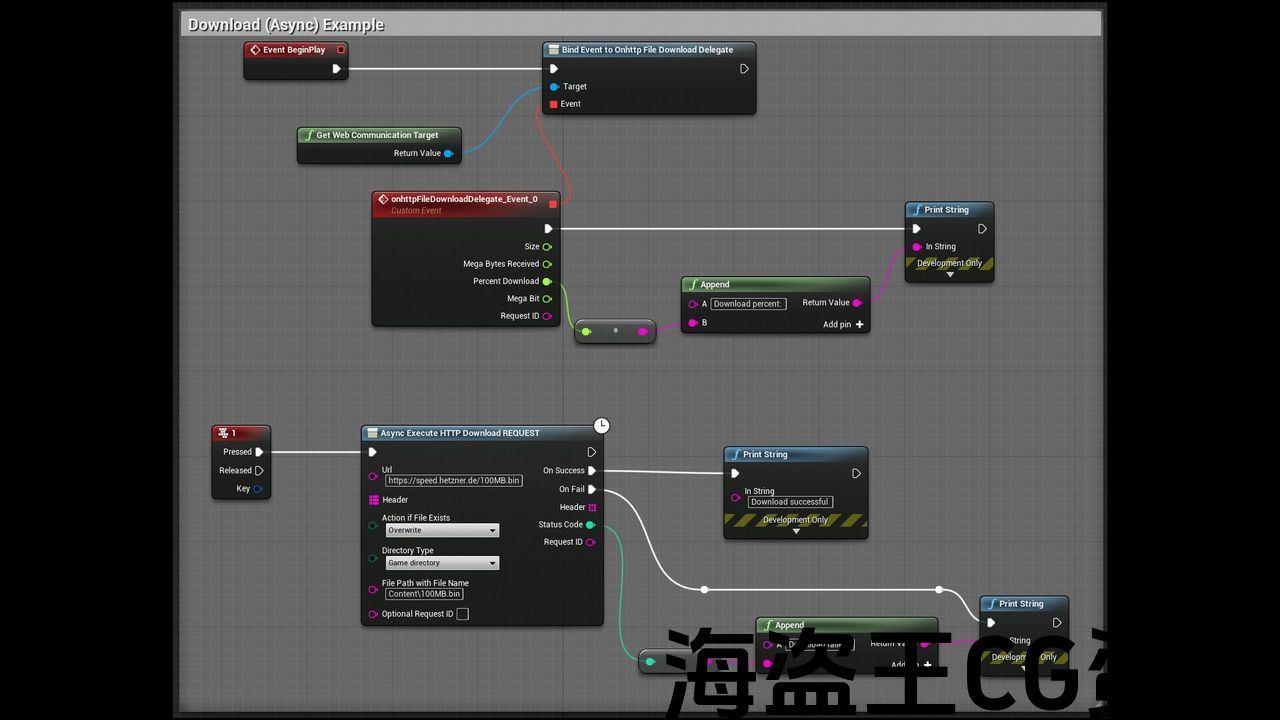
Task: Expand the Print String node with 'Download successful'
Action: (796, 532)
